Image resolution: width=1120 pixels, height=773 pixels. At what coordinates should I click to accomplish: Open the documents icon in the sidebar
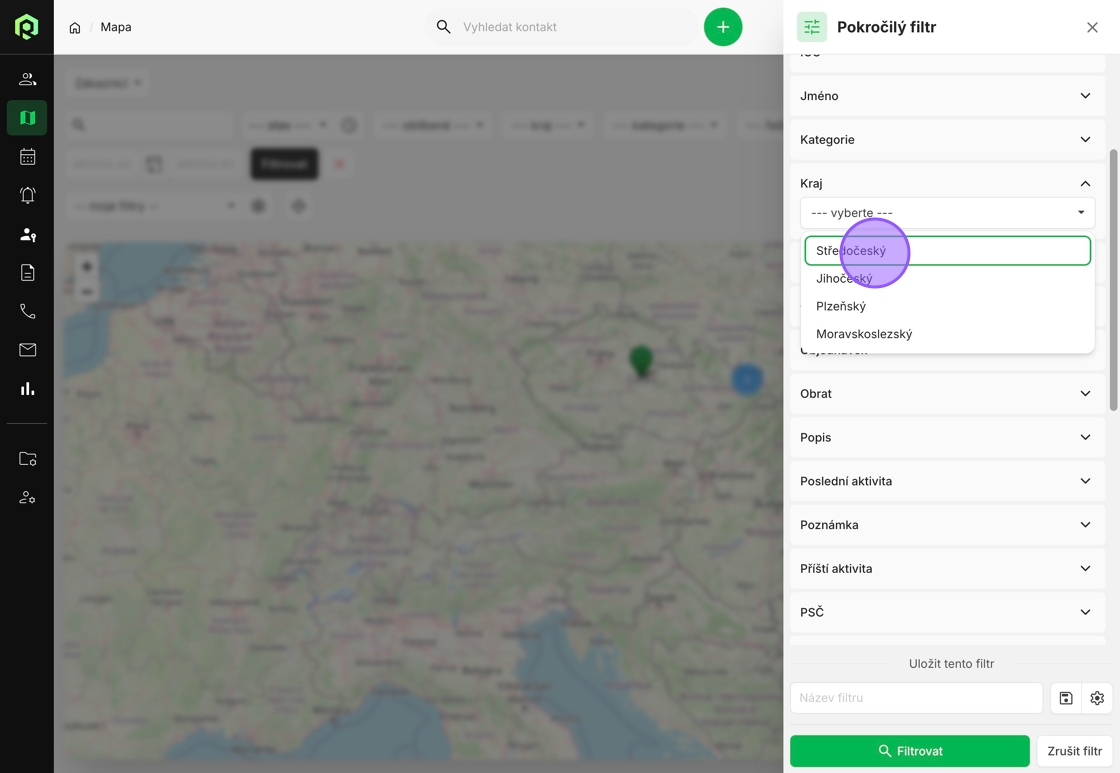pos(27,273)
